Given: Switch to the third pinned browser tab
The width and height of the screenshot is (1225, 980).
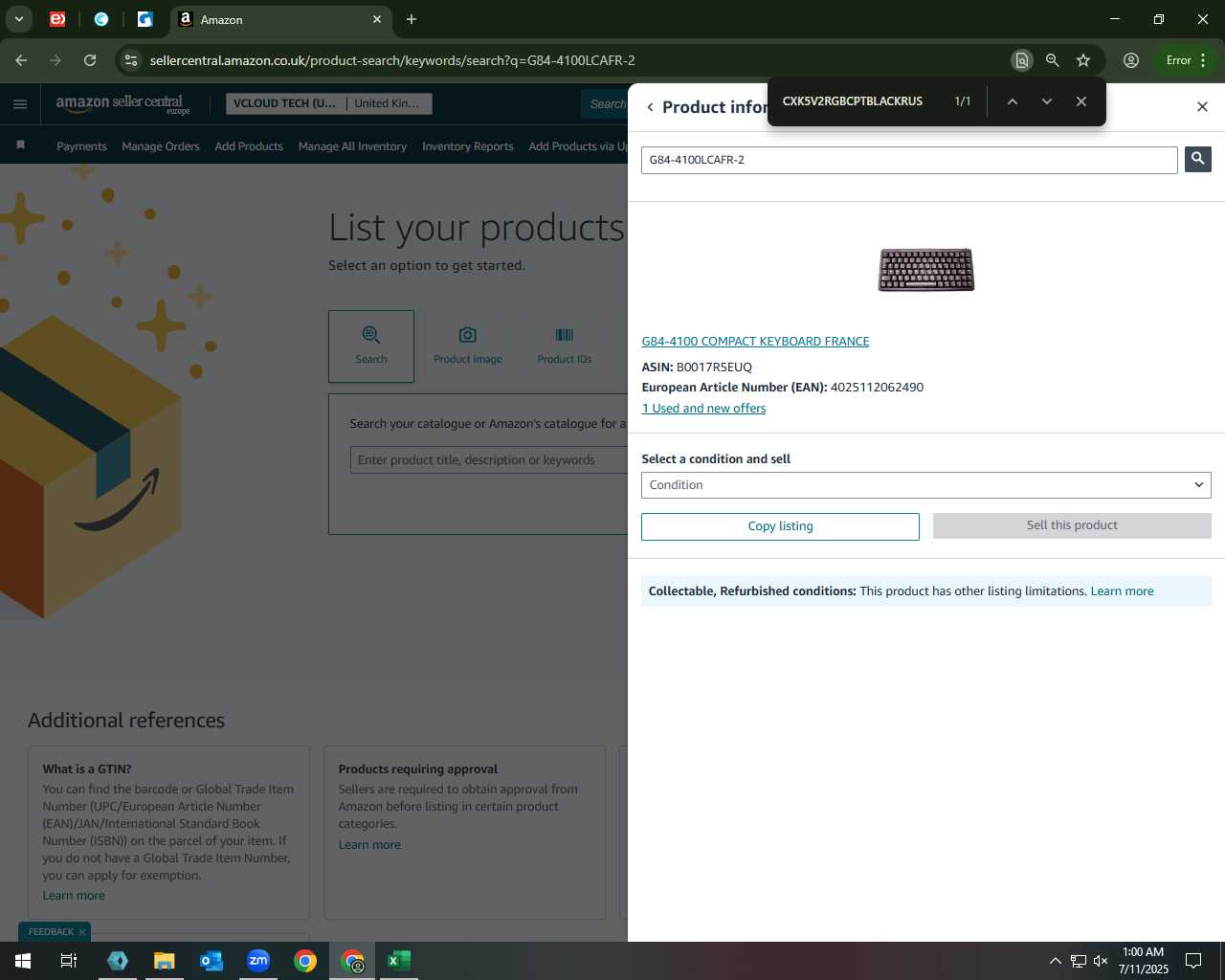Looking at the screenshot, I should pyautogui.click(x=145, y=19).
